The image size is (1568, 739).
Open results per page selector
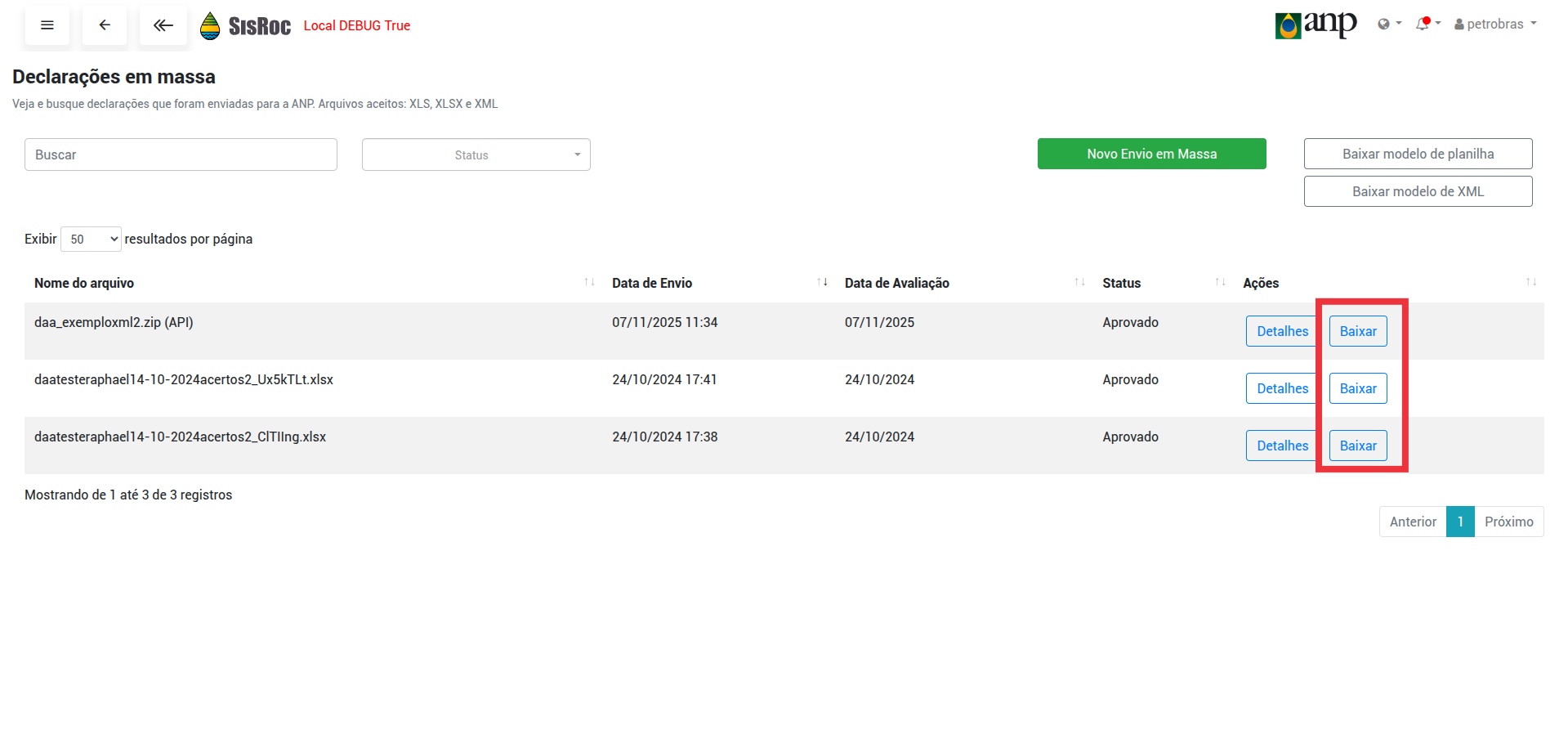point(91,240)
